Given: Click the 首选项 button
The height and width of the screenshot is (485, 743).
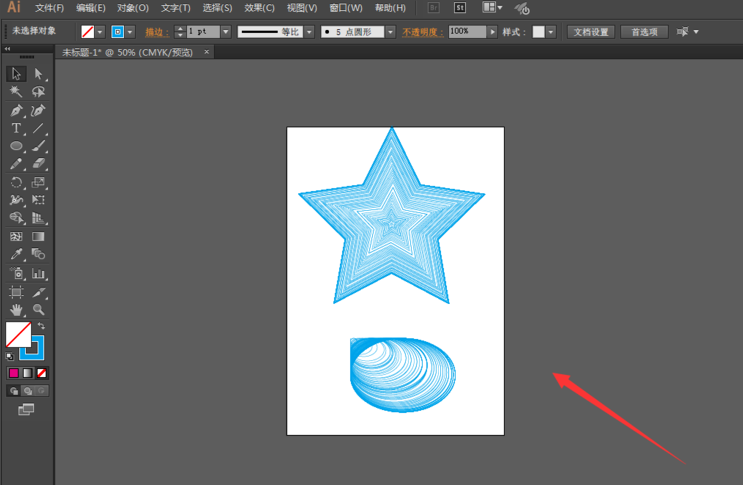Looking at the screenshot, I should point(645,32).
